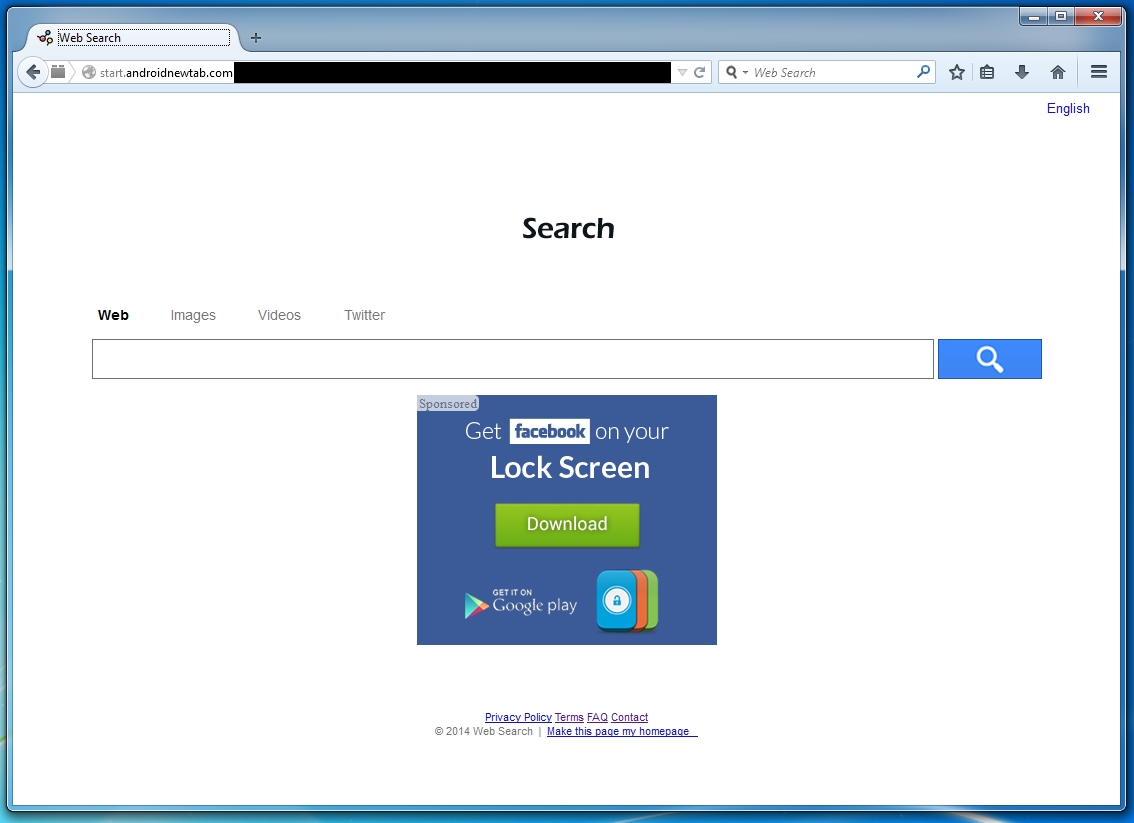Image resolution: width=1134 pixels, height=823 pixels.
Task: Click the blue magnifier search button
Action: pyautogui.click(x=989, y=359)
